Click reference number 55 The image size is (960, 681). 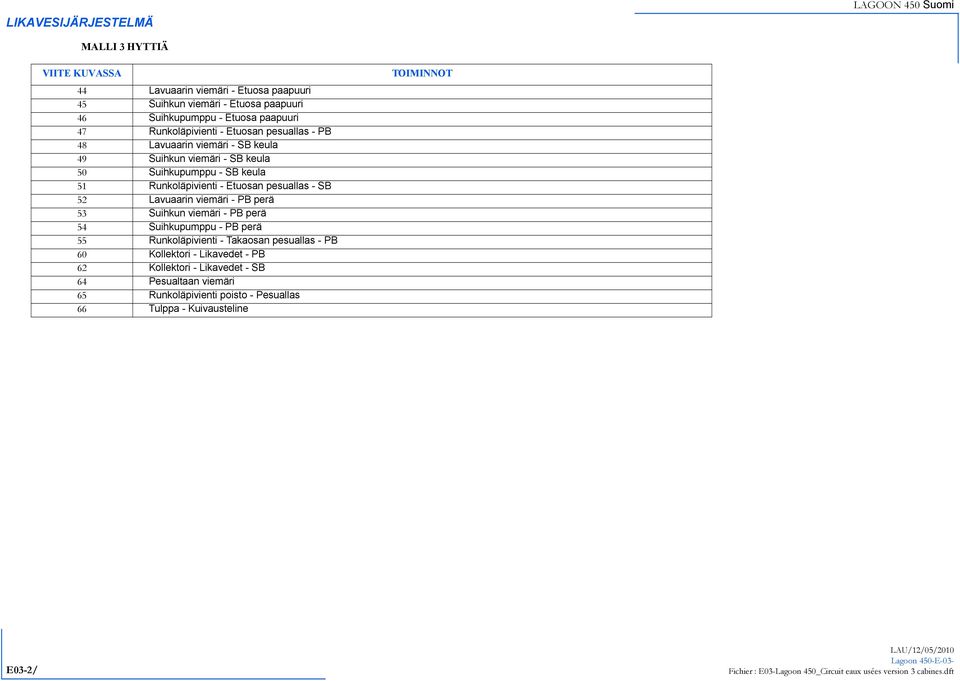point(82,241)
